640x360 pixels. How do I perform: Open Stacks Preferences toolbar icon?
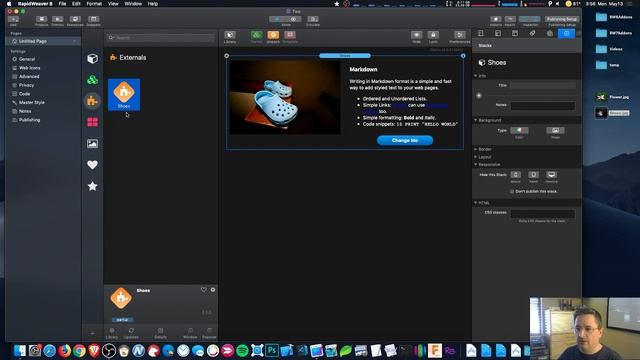click(x=460, y=35)
